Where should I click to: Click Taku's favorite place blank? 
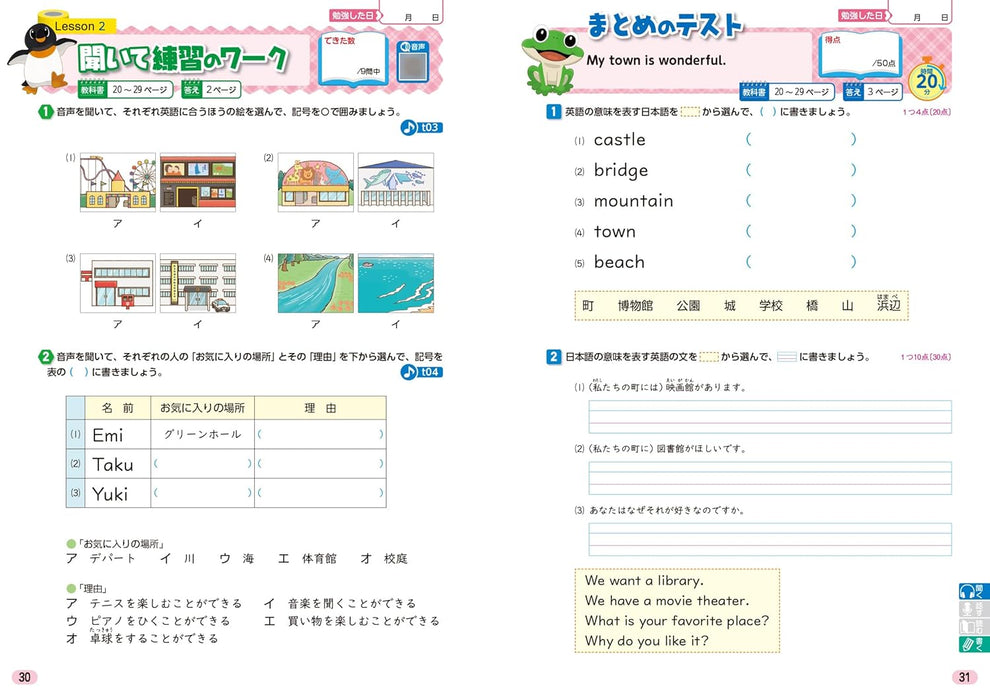(x=203, y=464)
